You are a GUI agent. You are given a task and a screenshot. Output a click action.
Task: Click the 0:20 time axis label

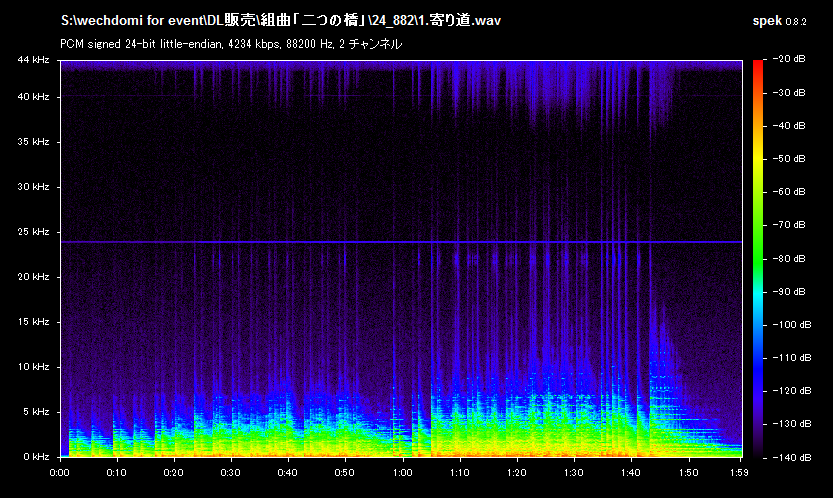coord(173,473)
